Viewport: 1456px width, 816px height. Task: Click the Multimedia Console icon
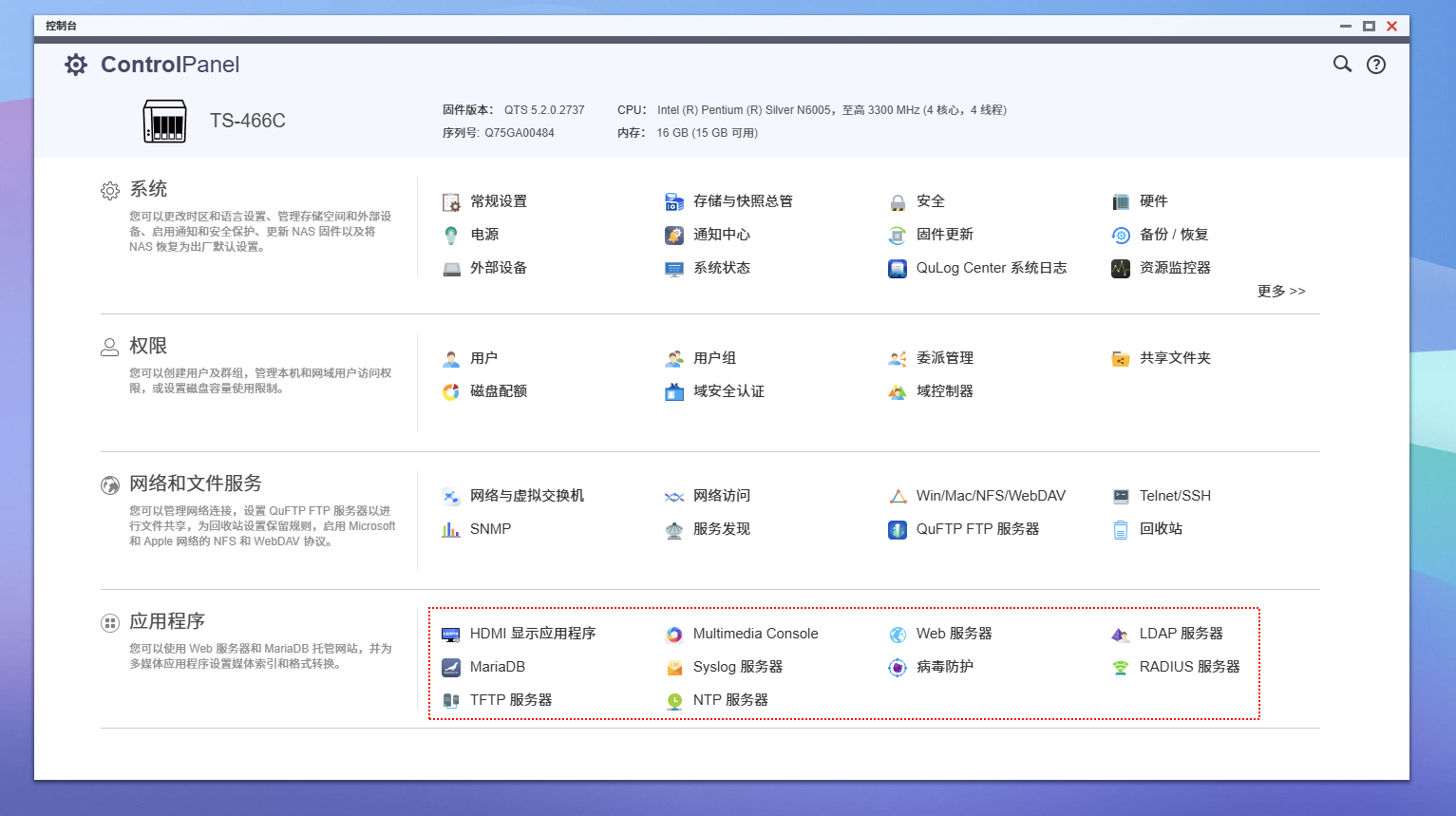[x=674, y=634]
